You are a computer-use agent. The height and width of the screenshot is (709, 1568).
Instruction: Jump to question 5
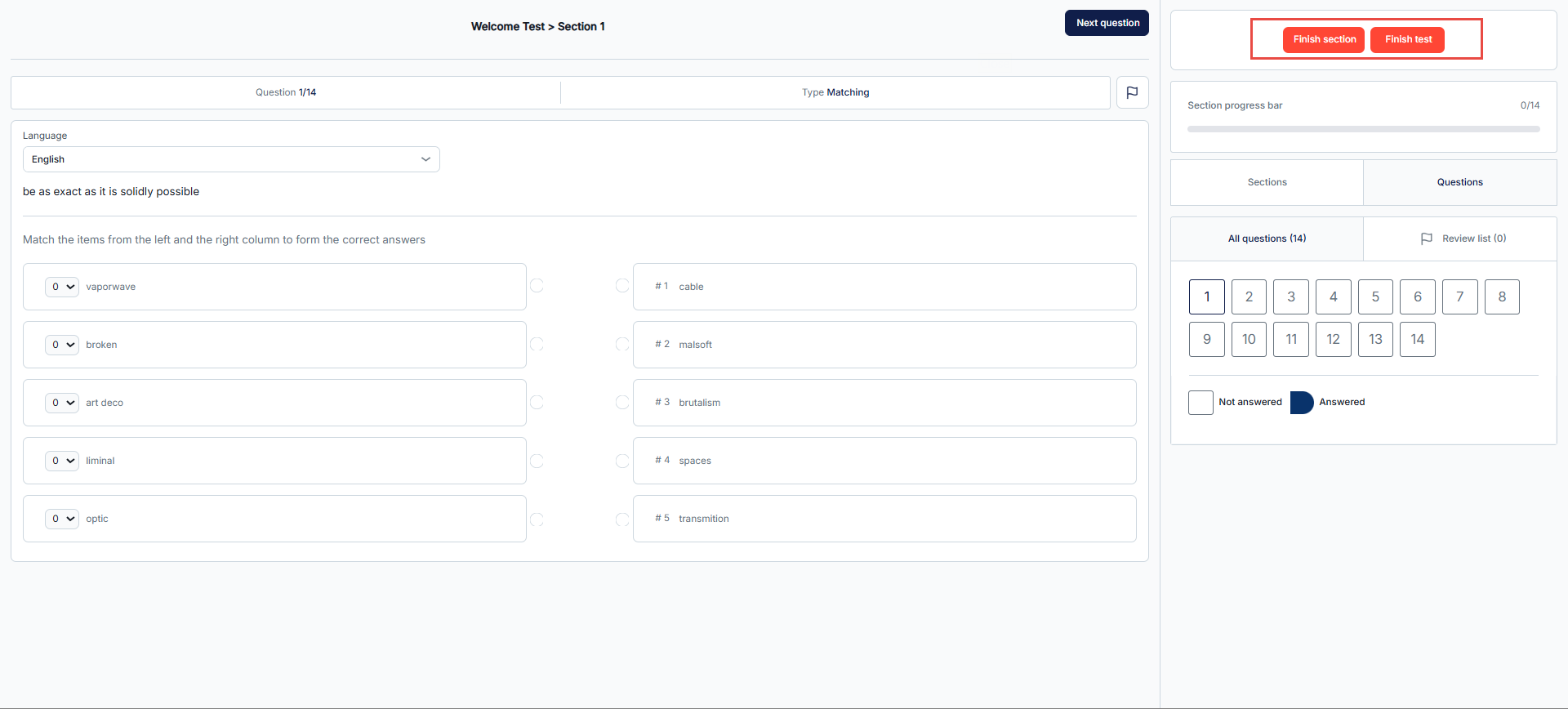pyautogui.click(x=1375, y=297)
